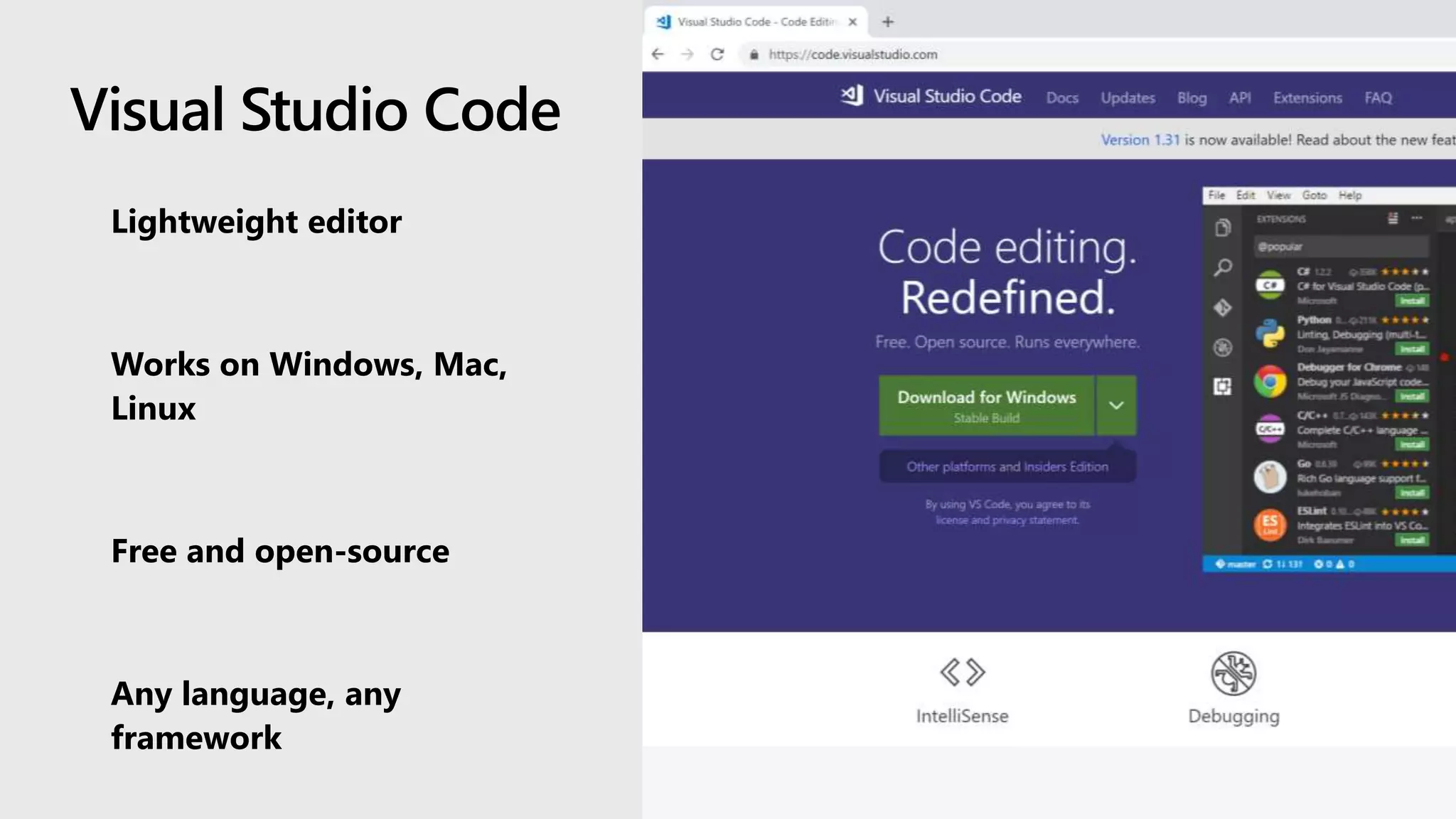
Task: Open the Extensions nav link in the site header
Action: pos(1307,97)
